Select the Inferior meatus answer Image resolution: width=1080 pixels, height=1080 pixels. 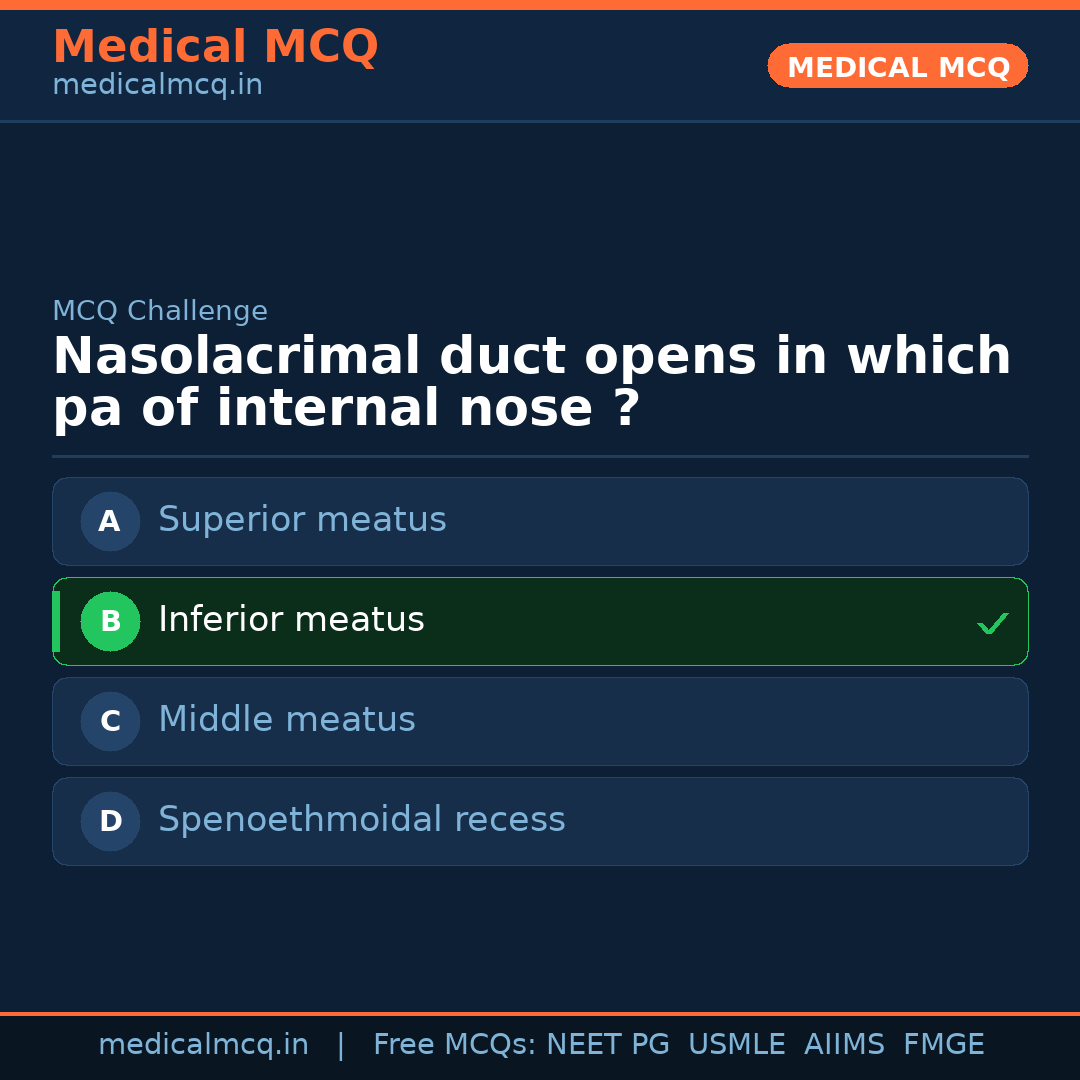[x=291, y=620]
